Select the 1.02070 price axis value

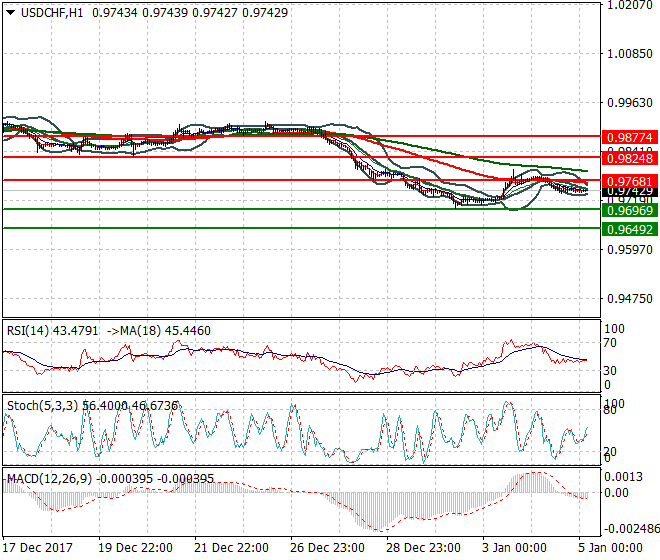pos(630,5)
